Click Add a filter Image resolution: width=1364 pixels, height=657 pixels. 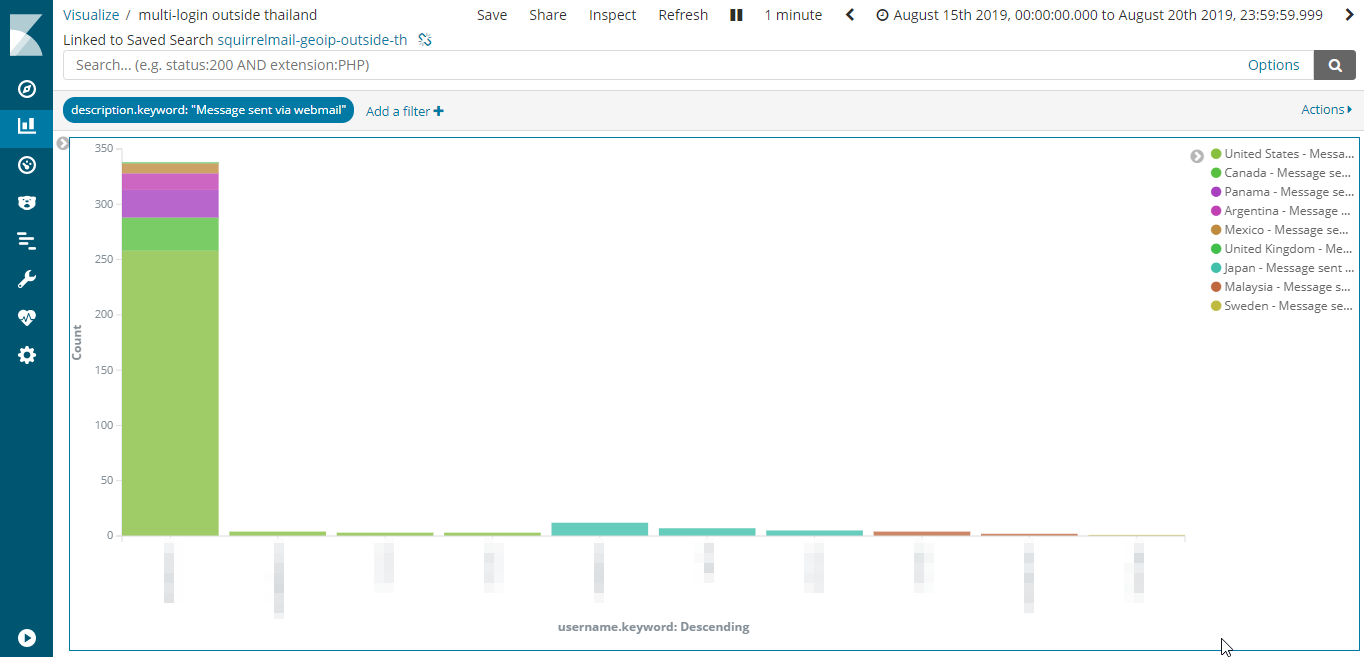(x=404, y=111)
